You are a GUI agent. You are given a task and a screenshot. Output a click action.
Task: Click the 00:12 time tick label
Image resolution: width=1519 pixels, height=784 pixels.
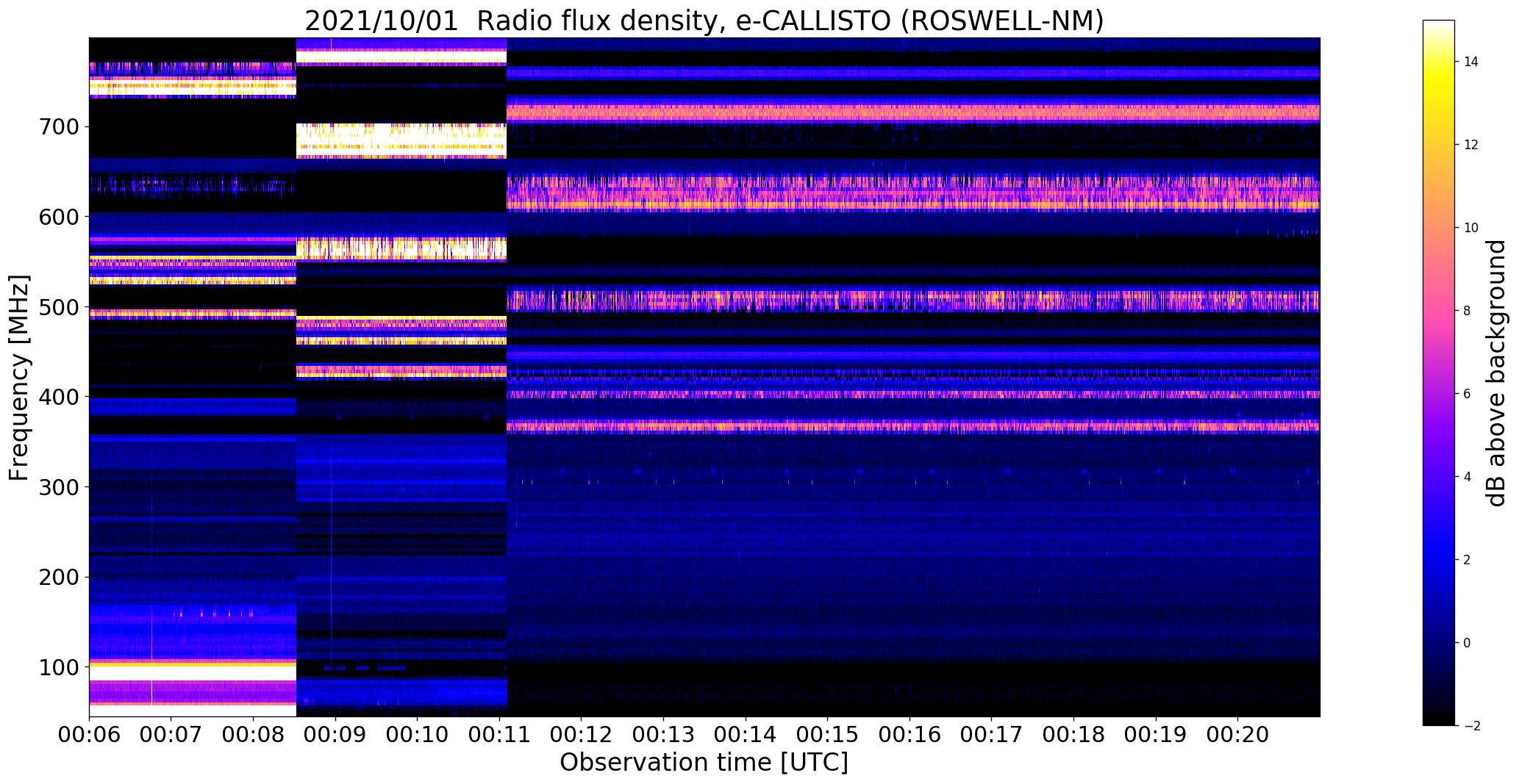[582, 735]
